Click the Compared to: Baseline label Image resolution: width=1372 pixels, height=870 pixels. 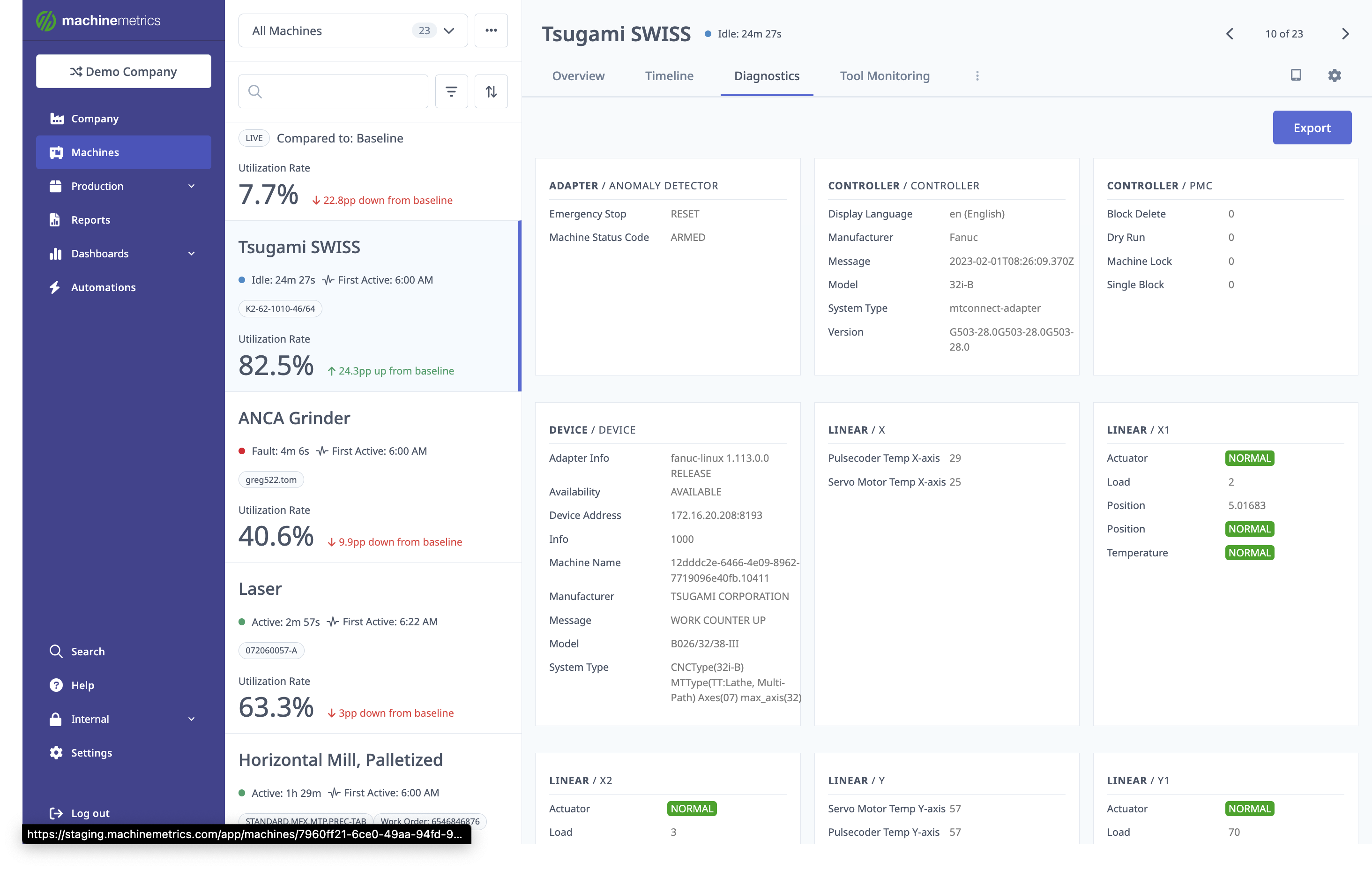[x=340, y=138]
